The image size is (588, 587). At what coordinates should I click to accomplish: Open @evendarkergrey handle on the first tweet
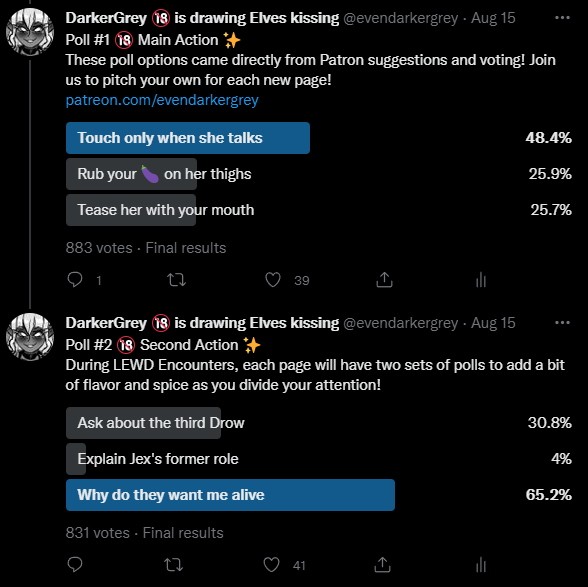click(400, 18)
